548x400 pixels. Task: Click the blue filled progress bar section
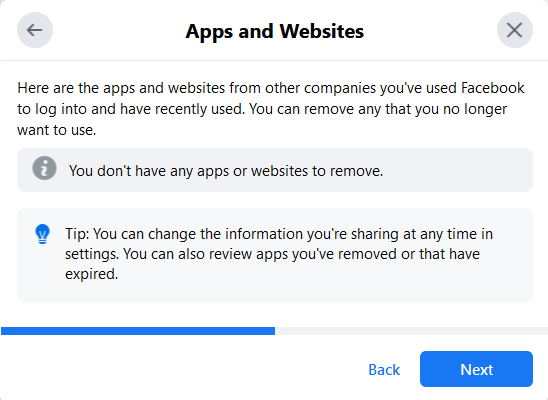pos(138,331)
